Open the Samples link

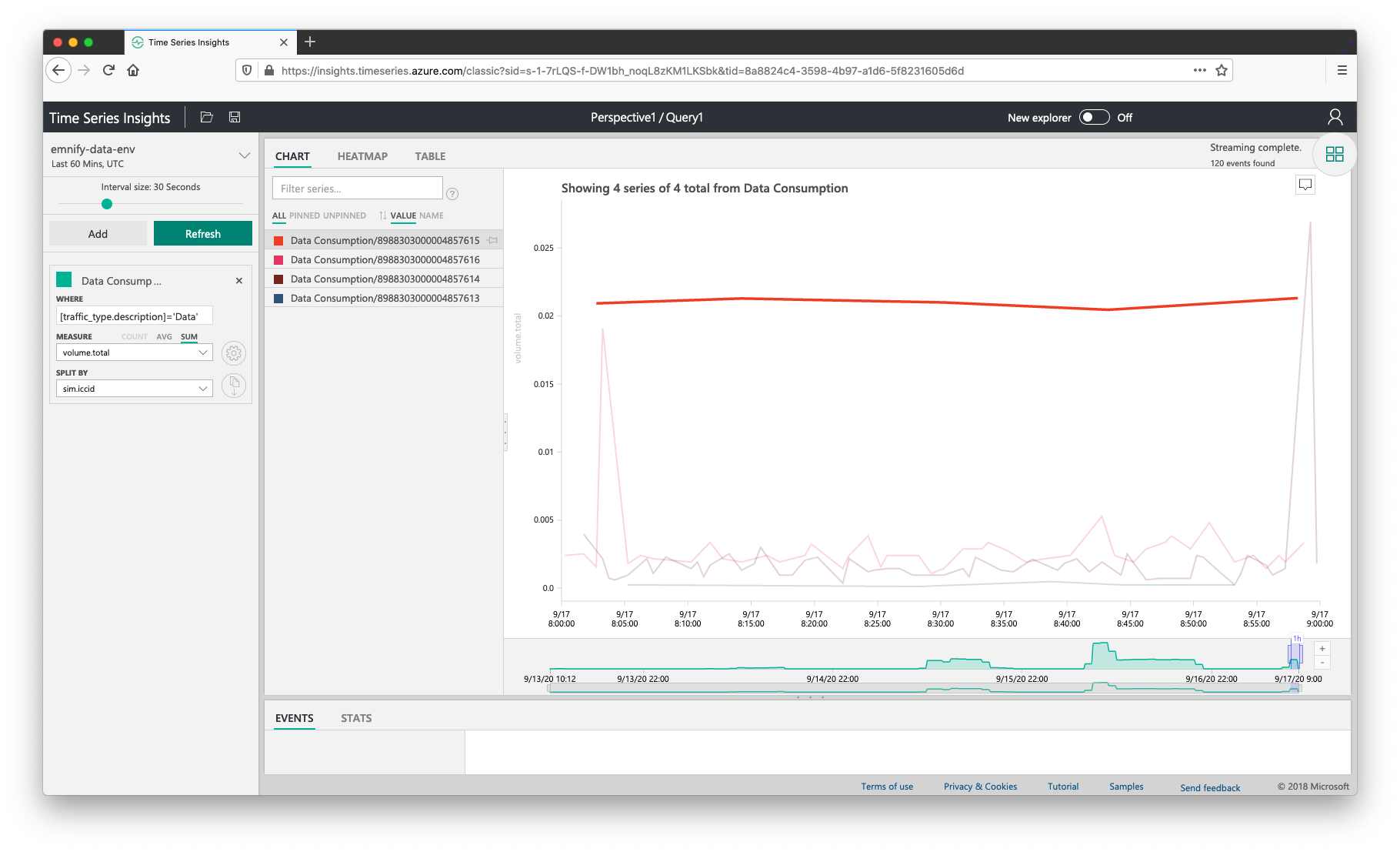1126,787
